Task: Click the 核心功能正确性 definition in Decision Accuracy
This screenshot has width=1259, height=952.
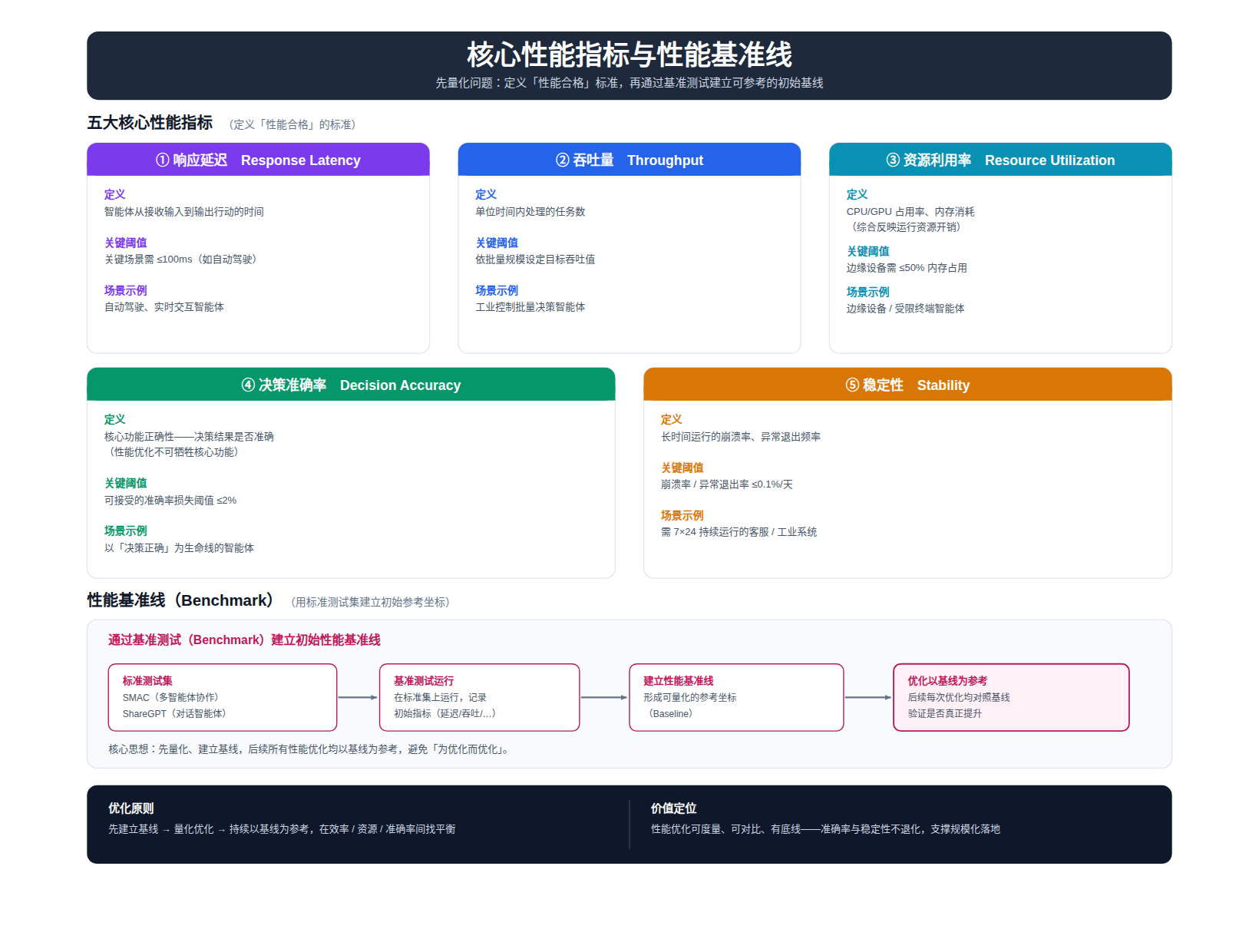Action: click(189, 437)
